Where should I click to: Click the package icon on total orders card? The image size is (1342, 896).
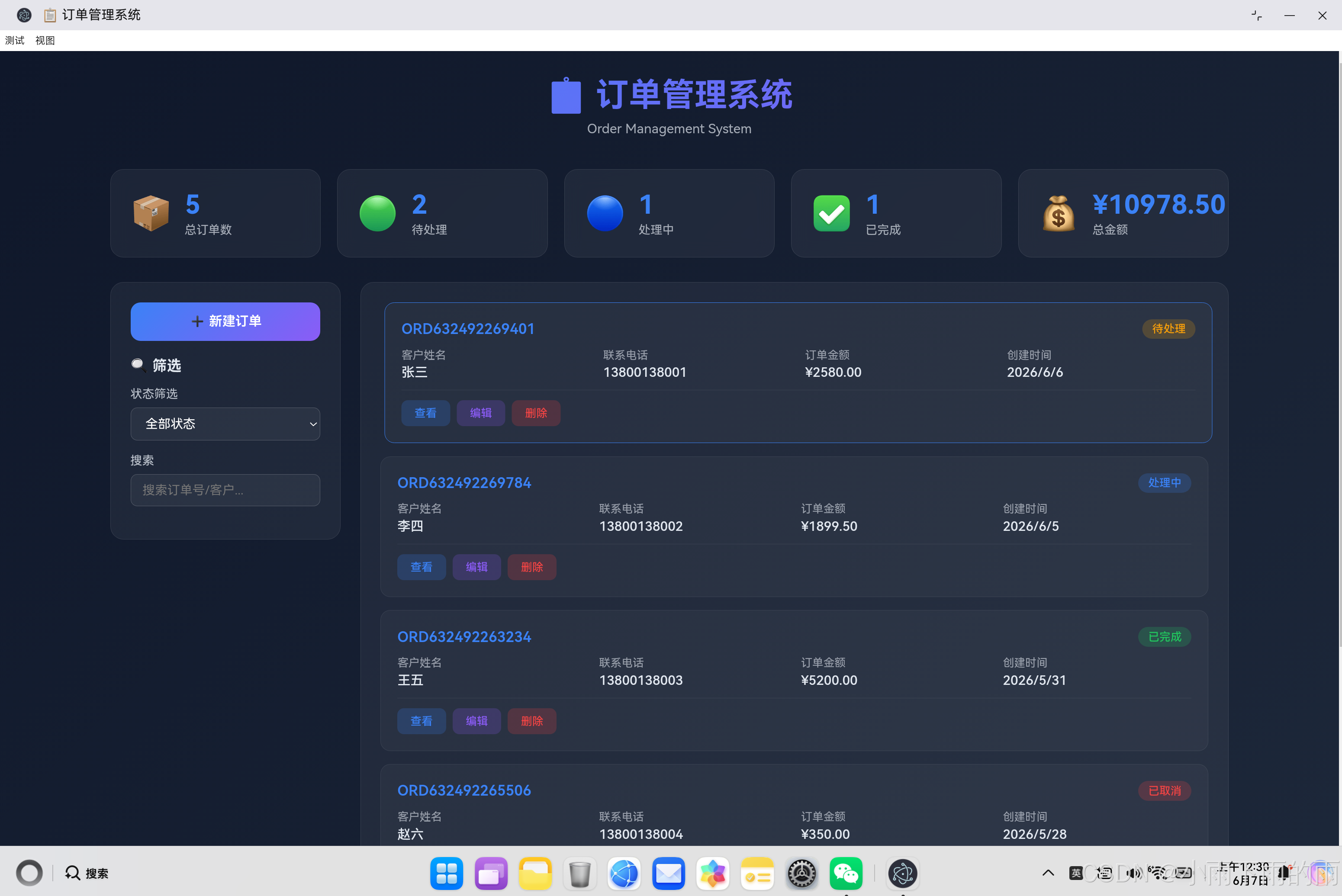(x=151, y=213)
